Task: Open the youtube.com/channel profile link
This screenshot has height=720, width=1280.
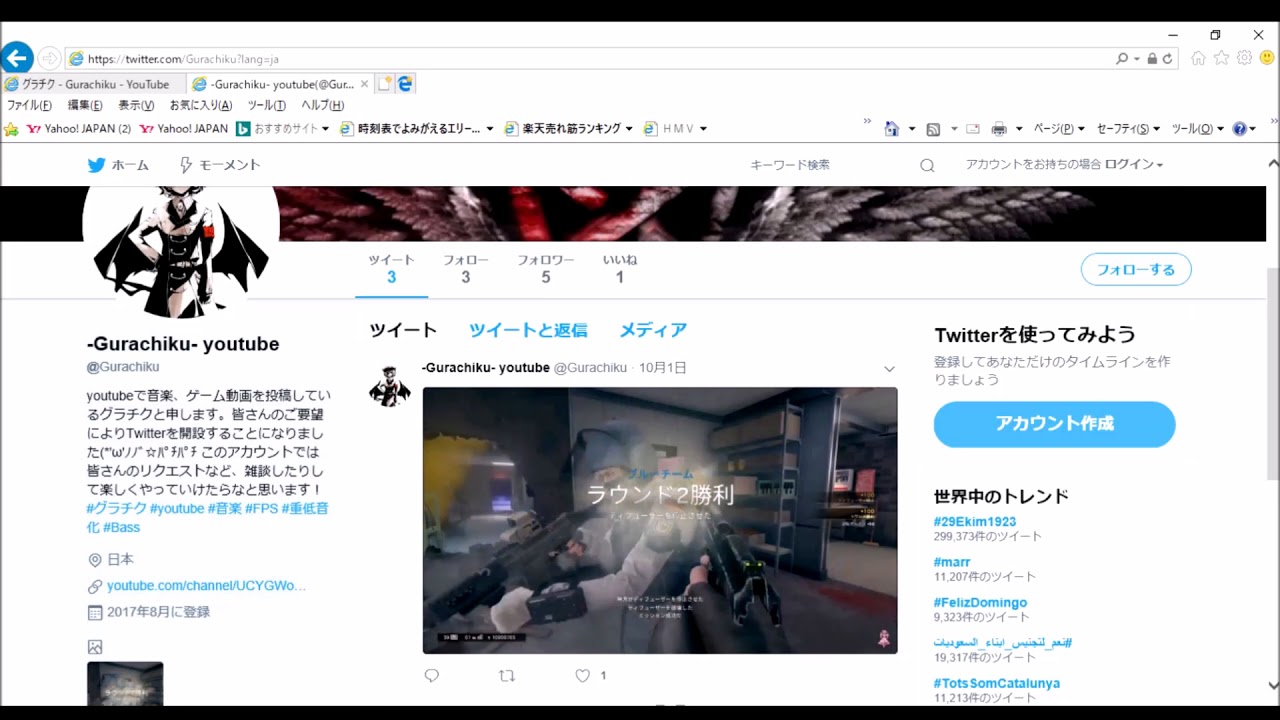Action: [206, 586]
